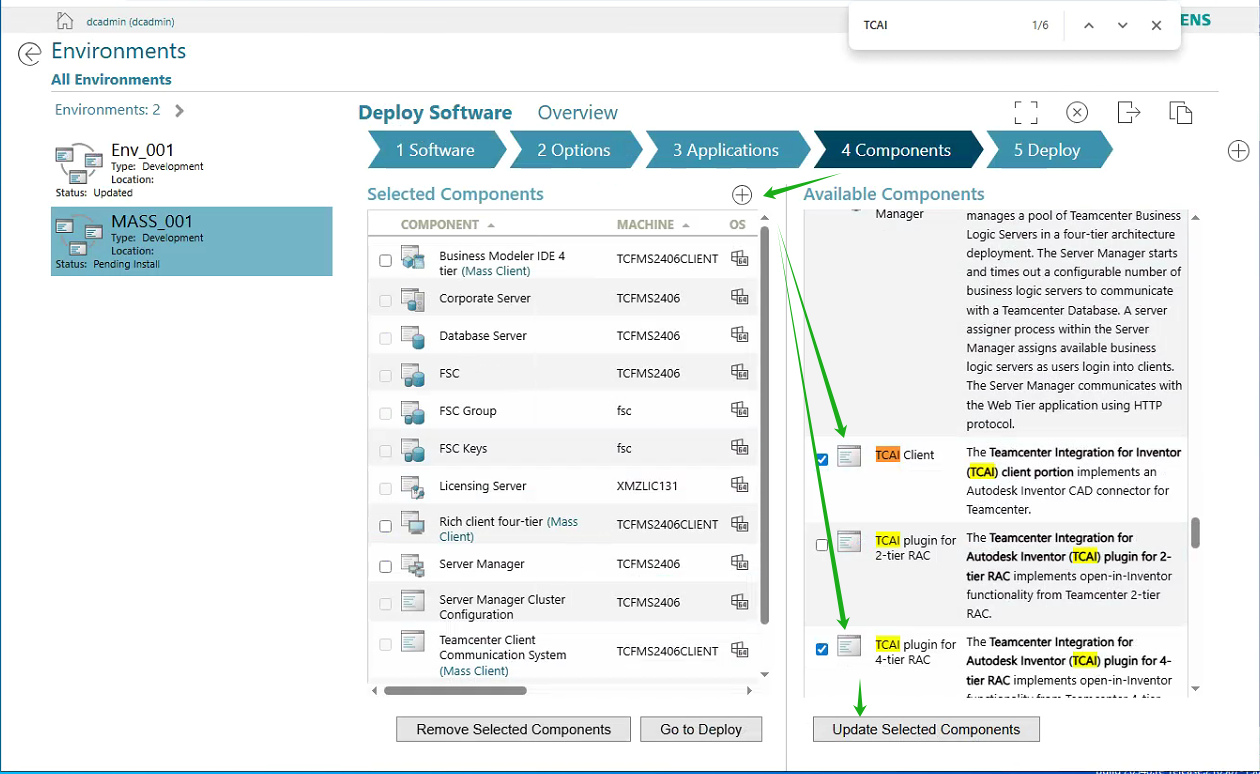
Task: Click the copy pages icon in Deploy toolbar
Action: point(1181,112)
